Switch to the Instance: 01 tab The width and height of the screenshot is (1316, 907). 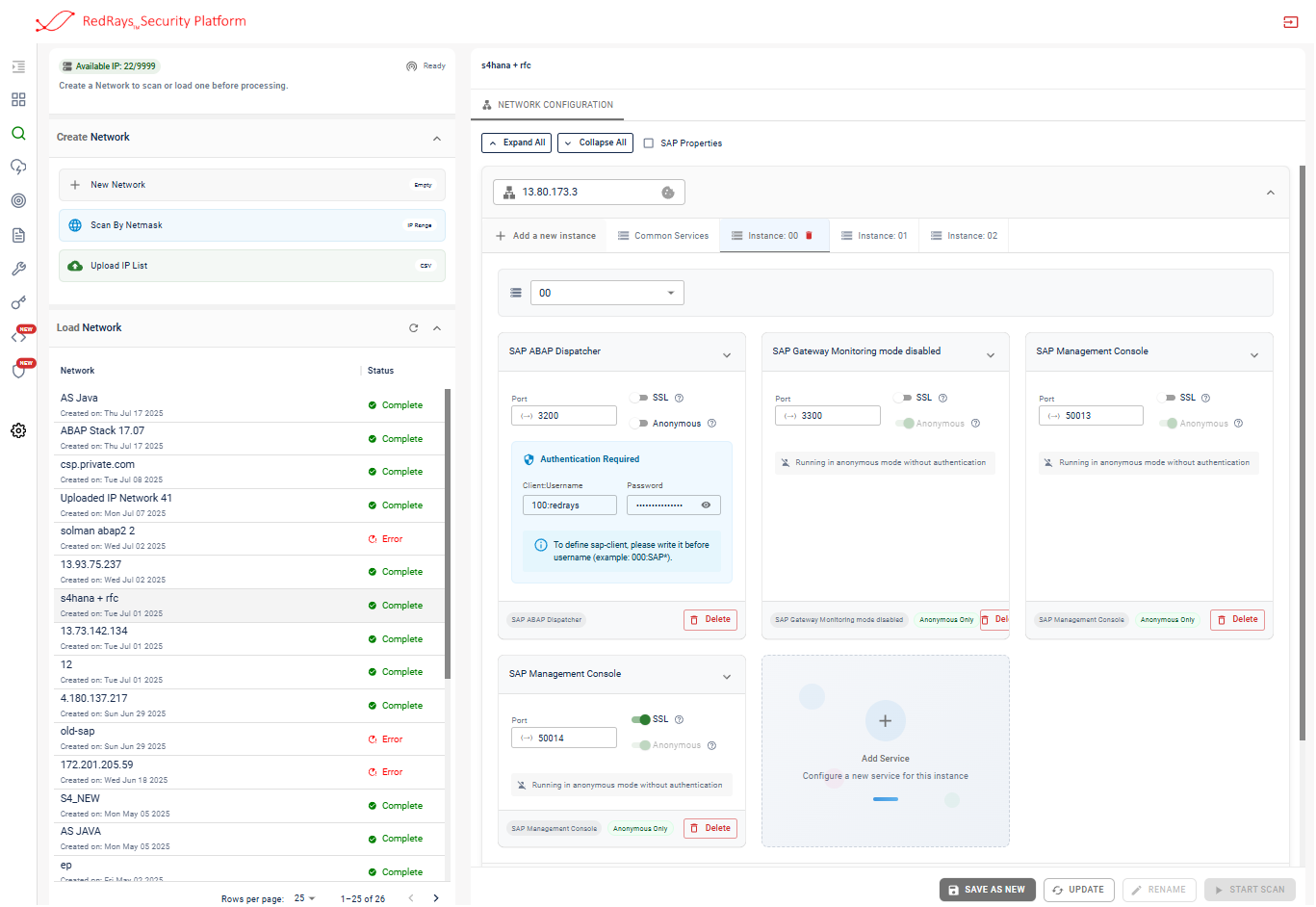tap(874, 236)
